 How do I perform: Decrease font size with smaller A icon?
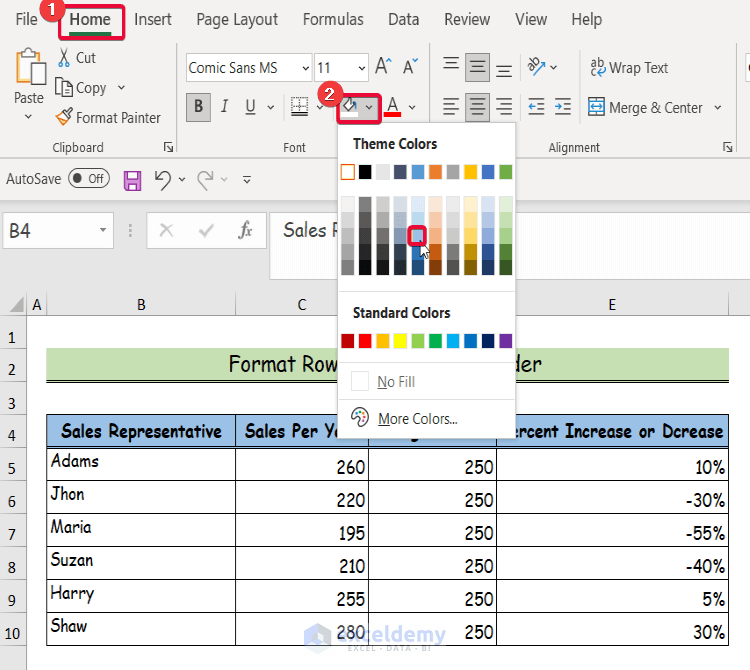coord(410,66)
